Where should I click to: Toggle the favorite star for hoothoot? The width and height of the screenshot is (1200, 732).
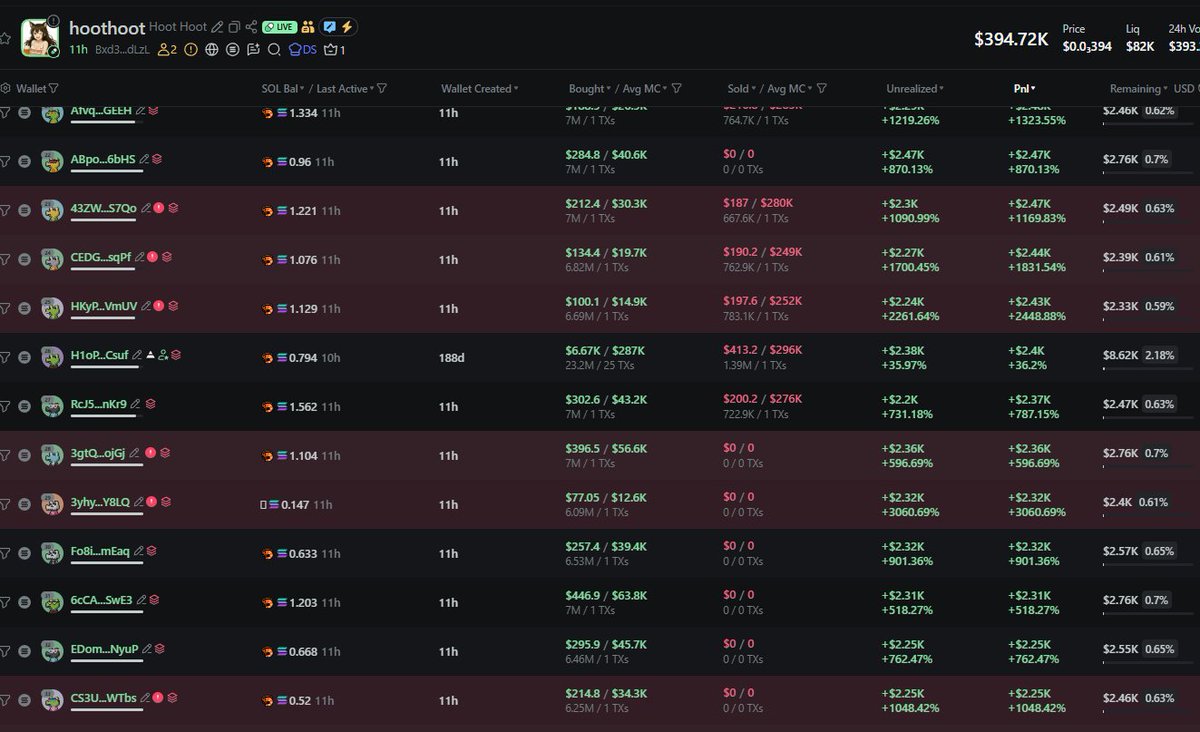6,38
